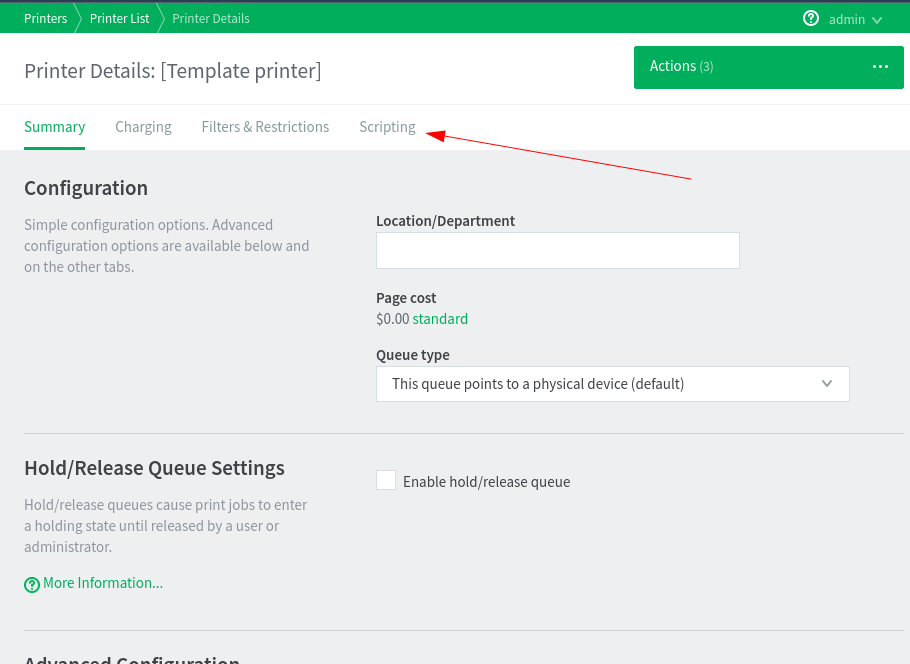
Task: Click the Queue type dropdown arrow
Action: click(x=826, y=384)
